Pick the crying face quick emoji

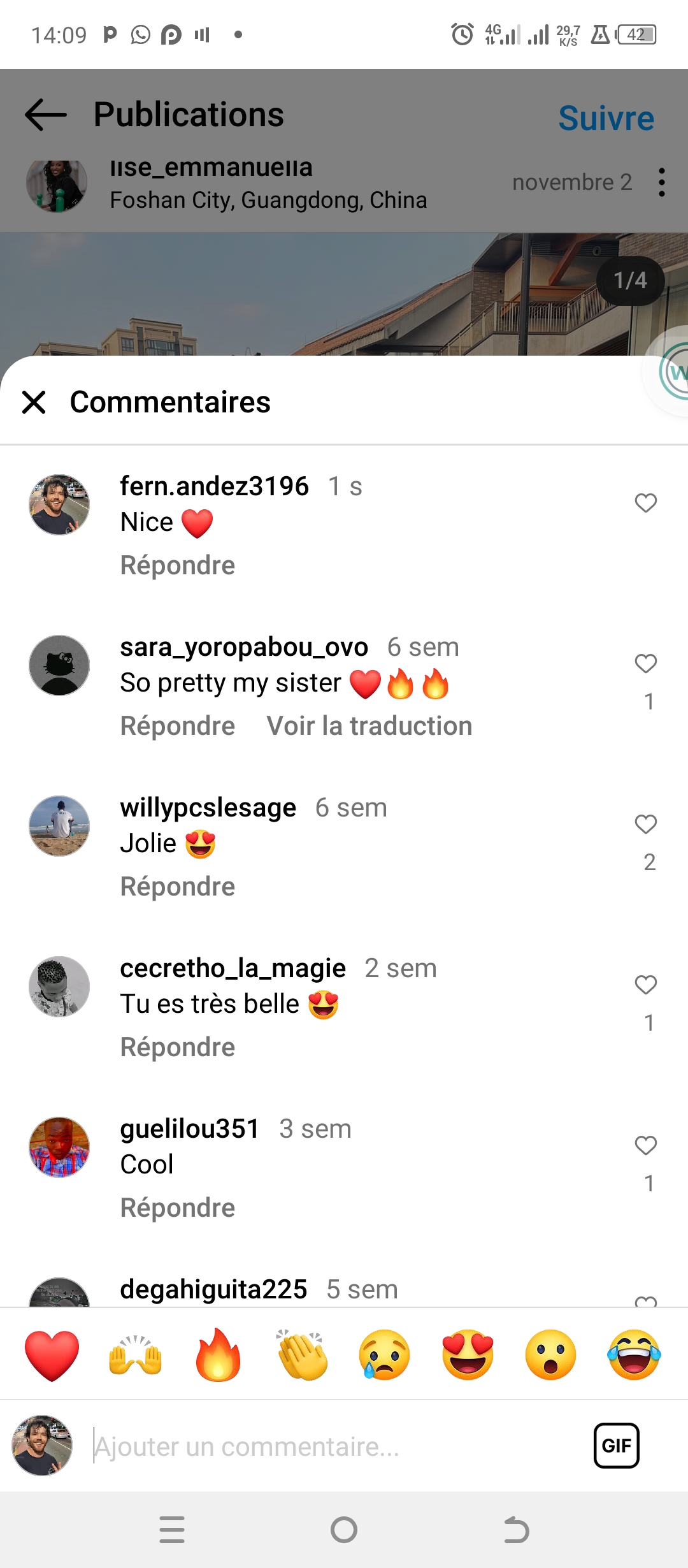pyautogui.click(x=385, y=1355)
